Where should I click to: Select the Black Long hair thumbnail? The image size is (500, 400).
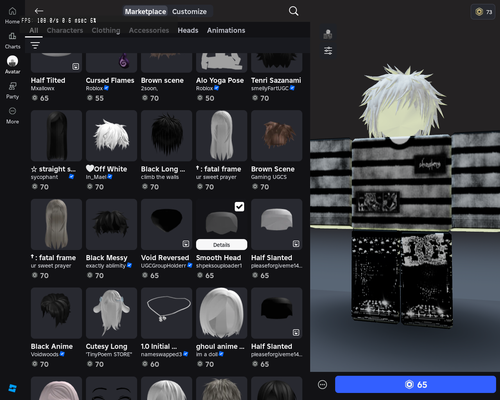tap(167, 136)
